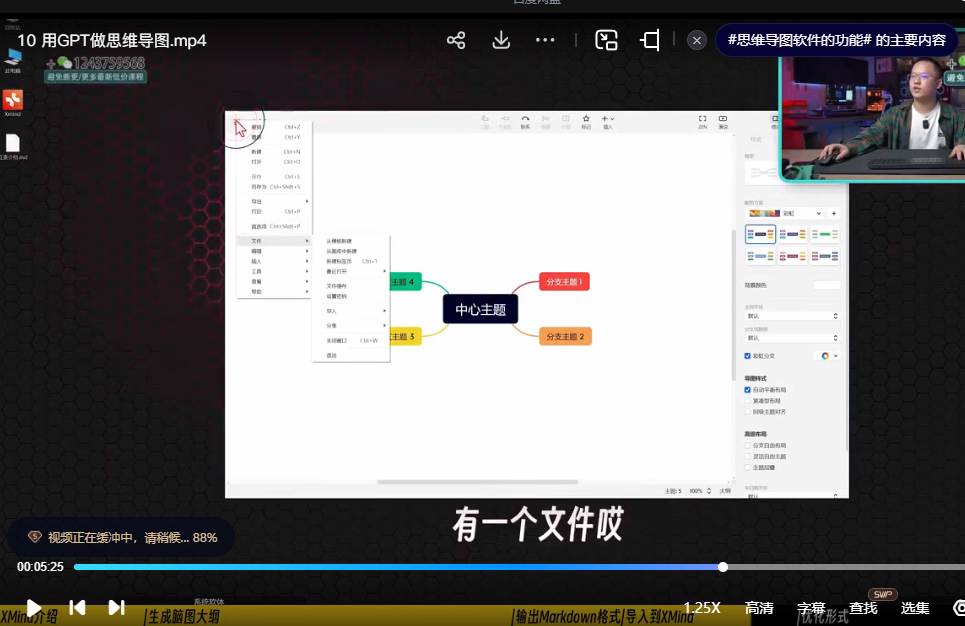Choose 另存为 Ctrl+Shift+S menu entry
The height and width of the screenshot is (626, 965).
point(274,187)
